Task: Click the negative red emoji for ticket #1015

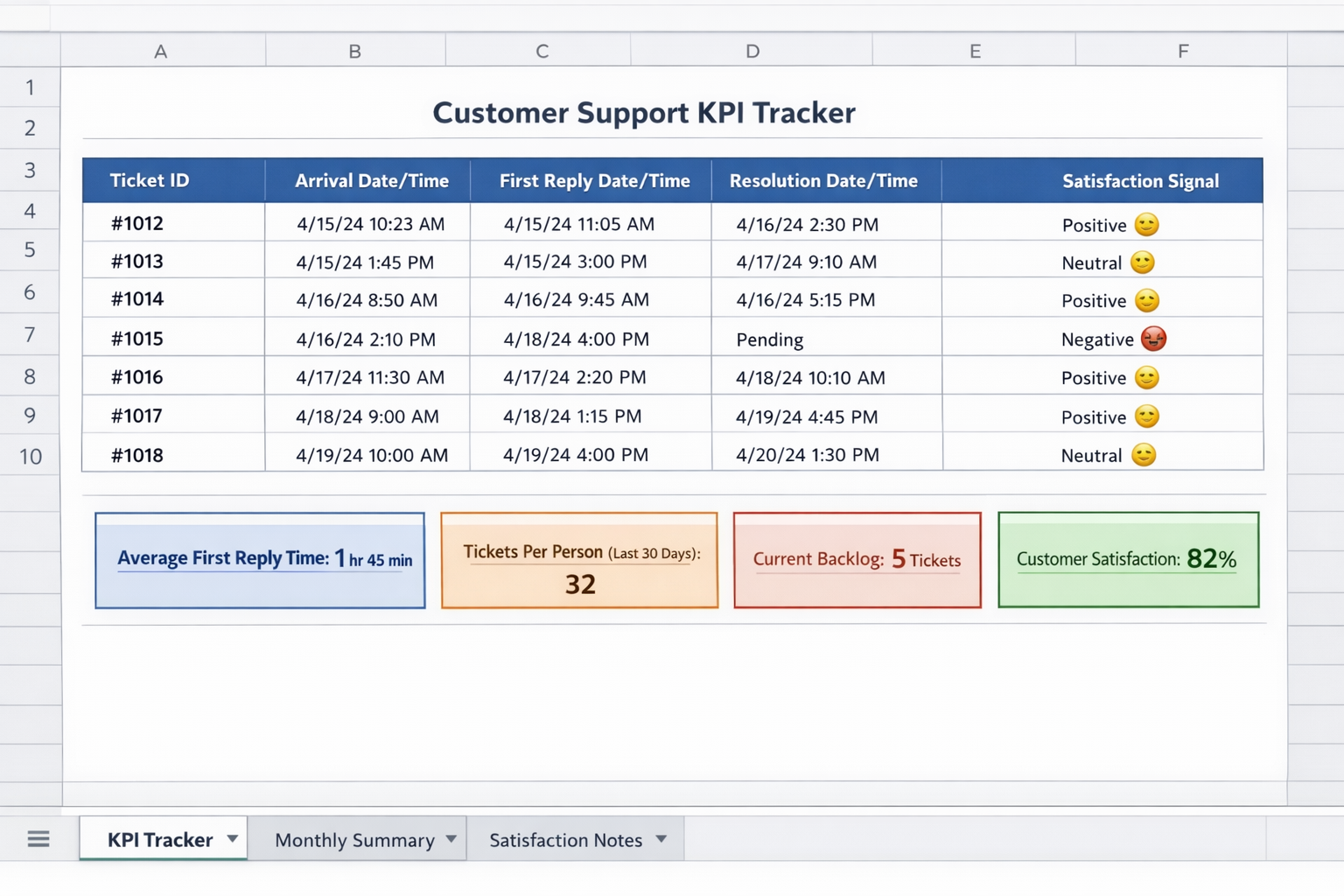Action: [x=1154, y=338]
